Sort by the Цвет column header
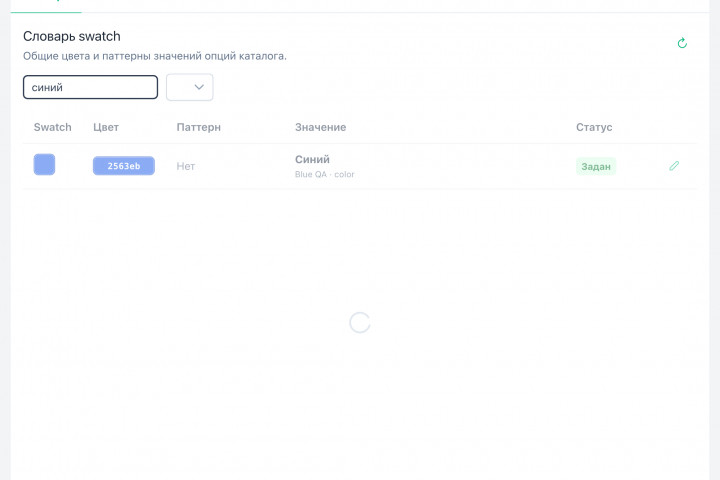The height and width of the screenshot is (480, 720). [106, 127]
